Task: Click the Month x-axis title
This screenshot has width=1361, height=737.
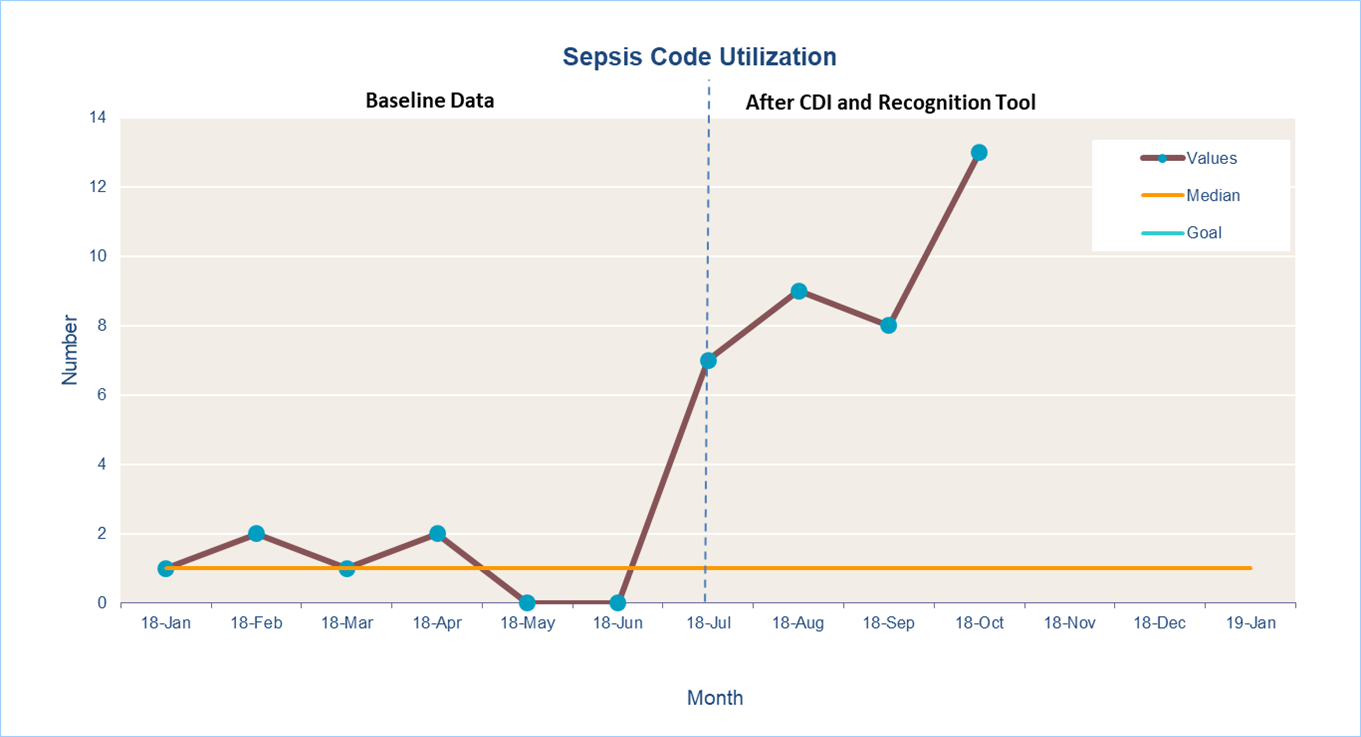Action: point(715,697)
